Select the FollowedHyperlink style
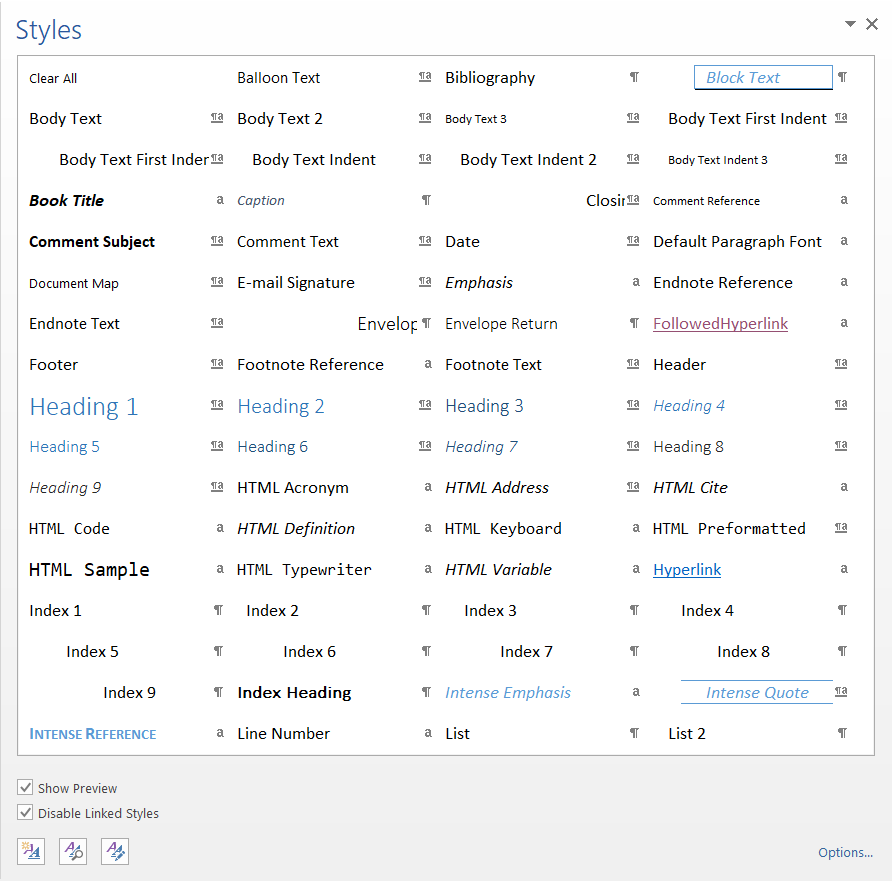Viewport: 892px width, 881px height. click(x=720, y=324)
